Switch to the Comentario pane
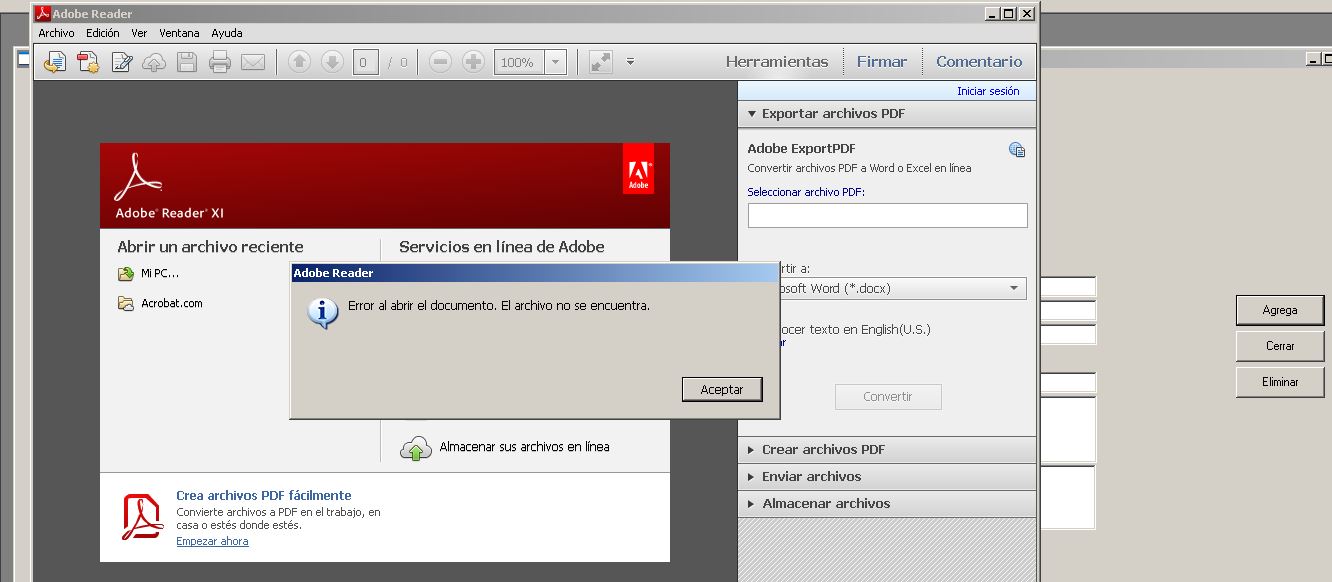This screenshot has height=582, width=1332. [x=979, y=62]
